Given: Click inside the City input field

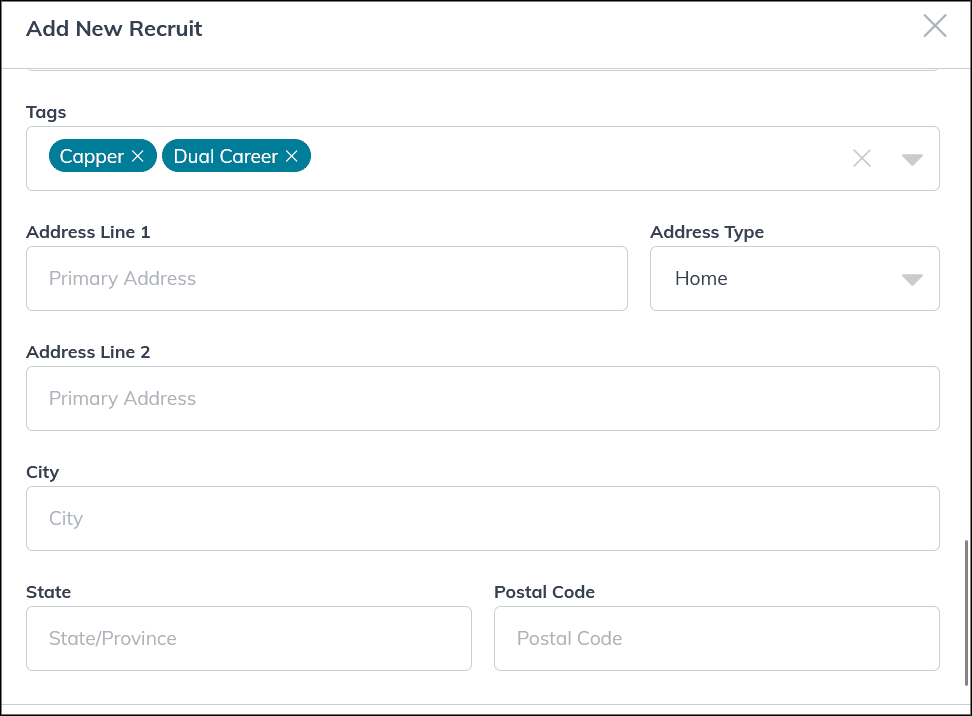Looking at the screenshot, I should click(484, 518).
